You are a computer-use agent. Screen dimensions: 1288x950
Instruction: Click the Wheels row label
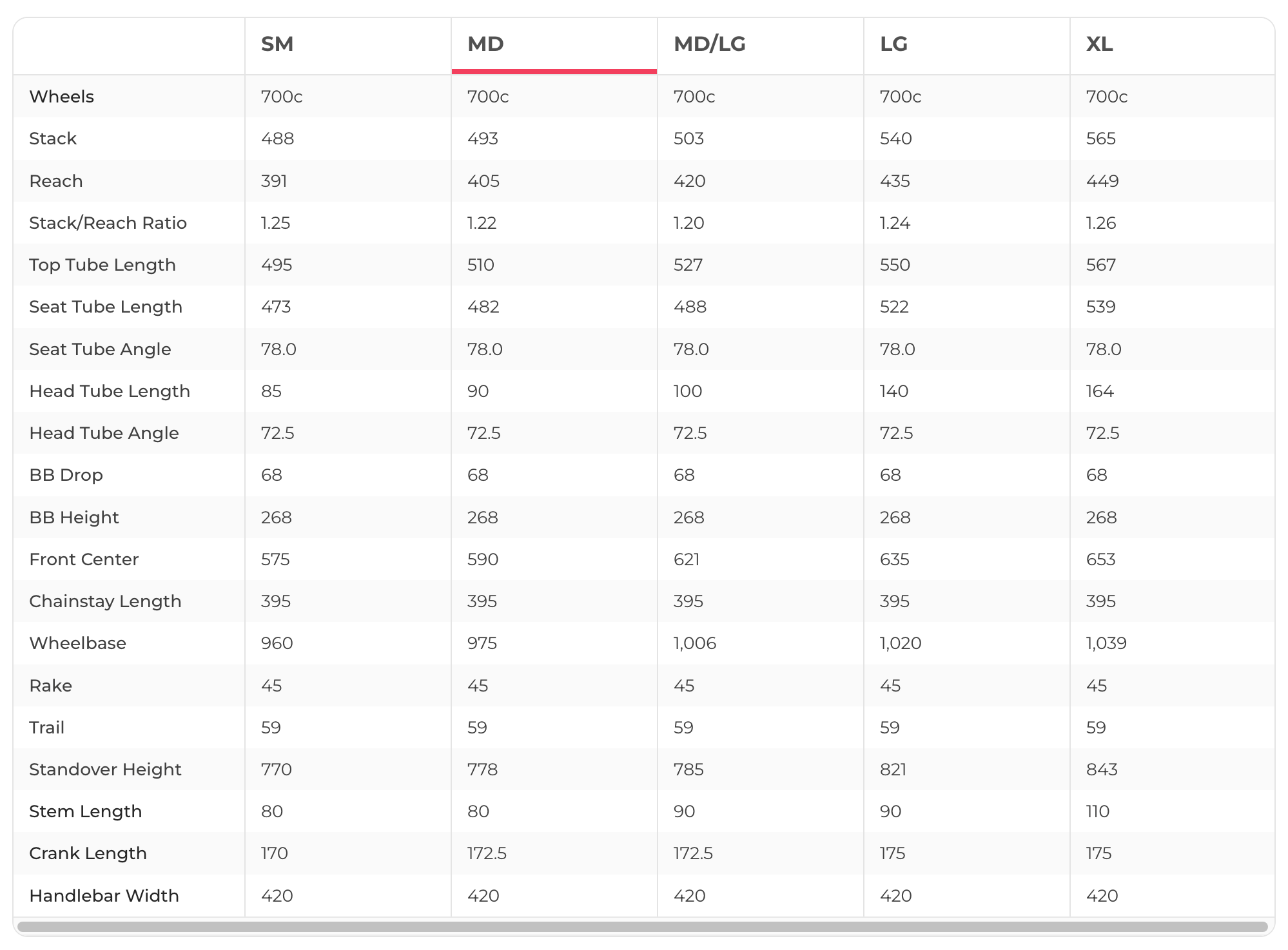pos(62,97)
